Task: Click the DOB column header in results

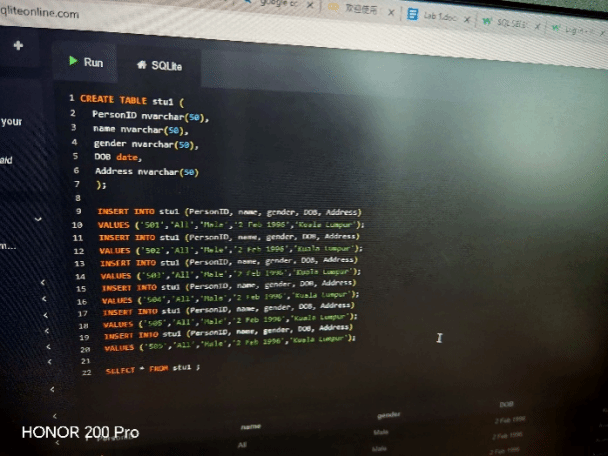Action: pyautogui.click(x=506, y=404)
